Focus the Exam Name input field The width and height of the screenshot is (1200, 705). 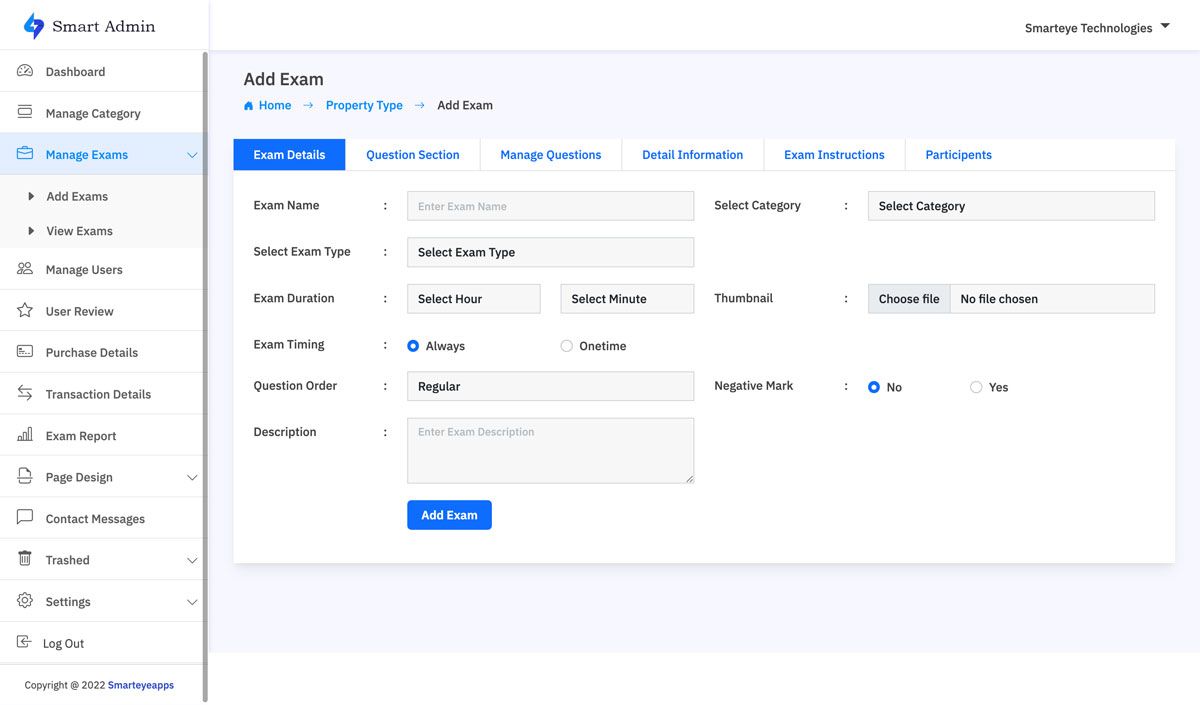pyautogui.click(x=550, y=206)
